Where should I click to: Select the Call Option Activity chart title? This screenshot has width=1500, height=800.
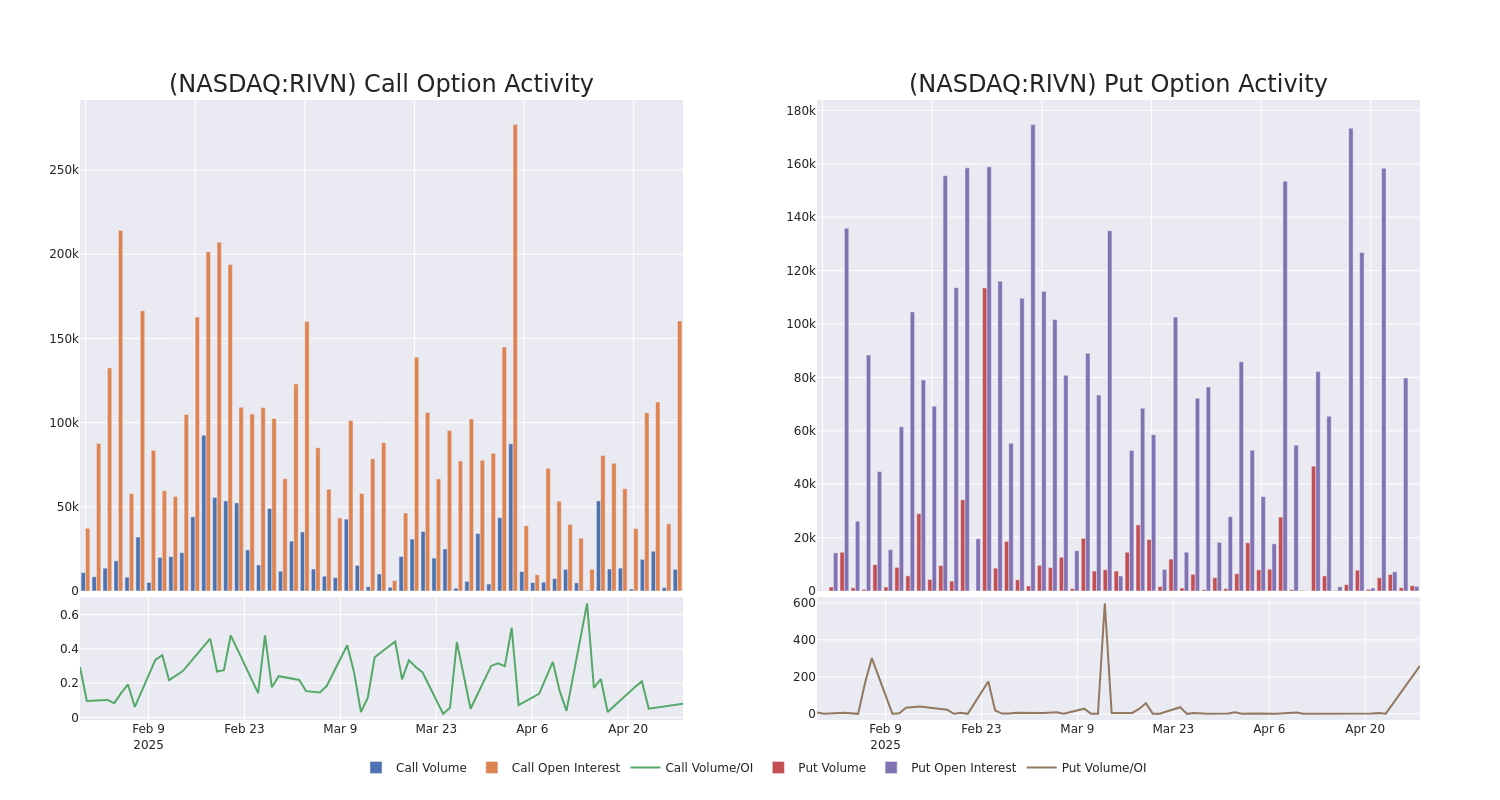(381, 84)
